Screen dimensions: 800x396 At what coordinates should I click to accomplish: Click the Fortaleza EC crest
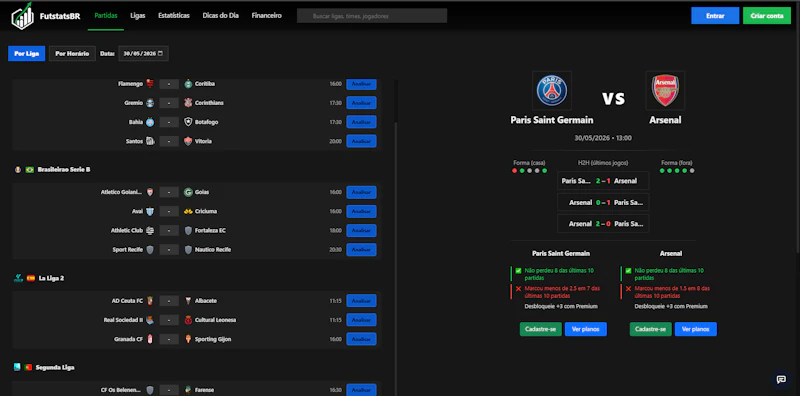[188, 230]
